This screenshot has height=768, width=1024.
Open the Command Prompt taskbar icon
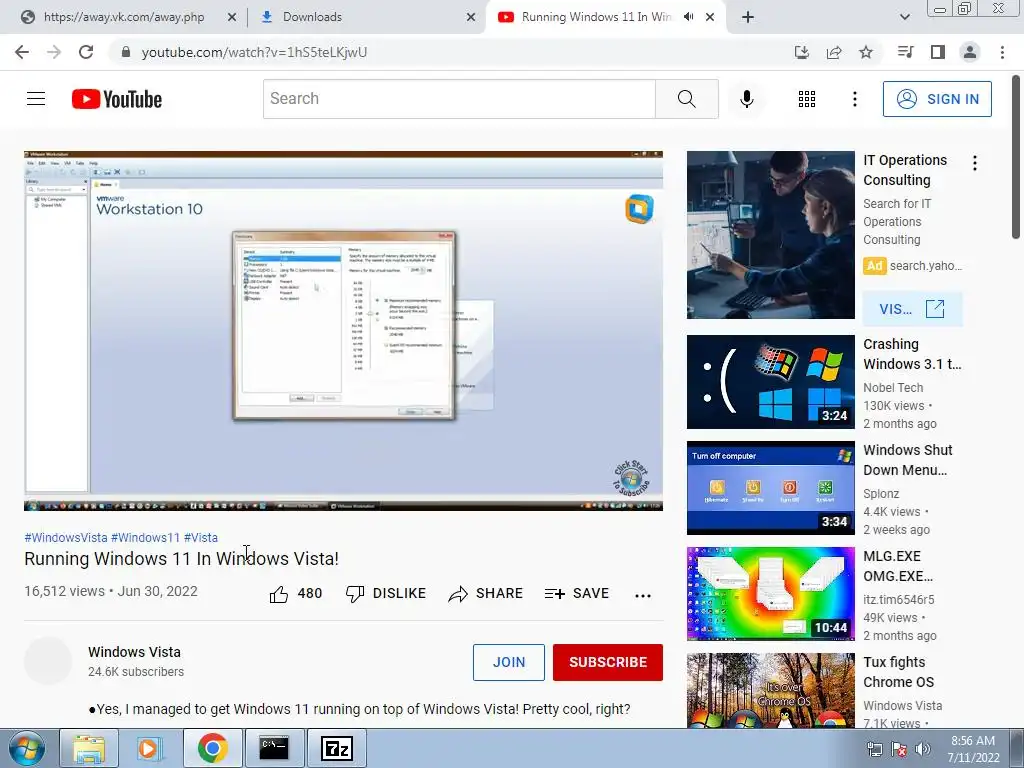coord(274,748)
